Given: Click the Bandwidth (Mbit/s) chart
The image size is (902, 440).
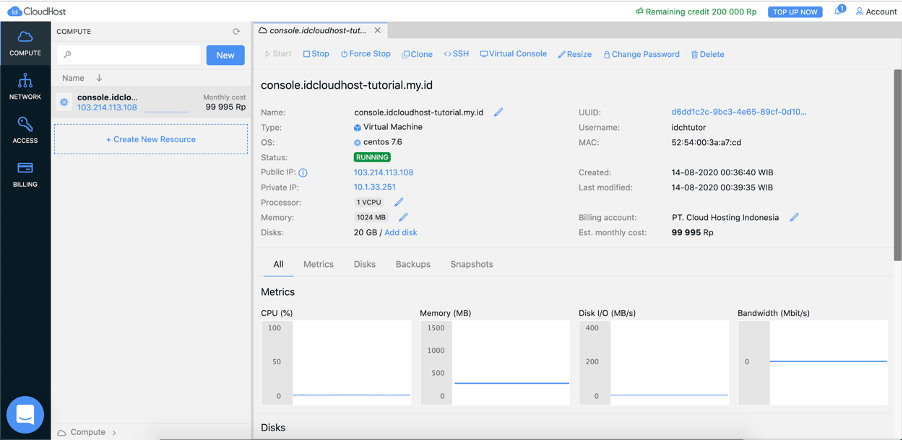Looking at the screenshot, I should 813,362.
